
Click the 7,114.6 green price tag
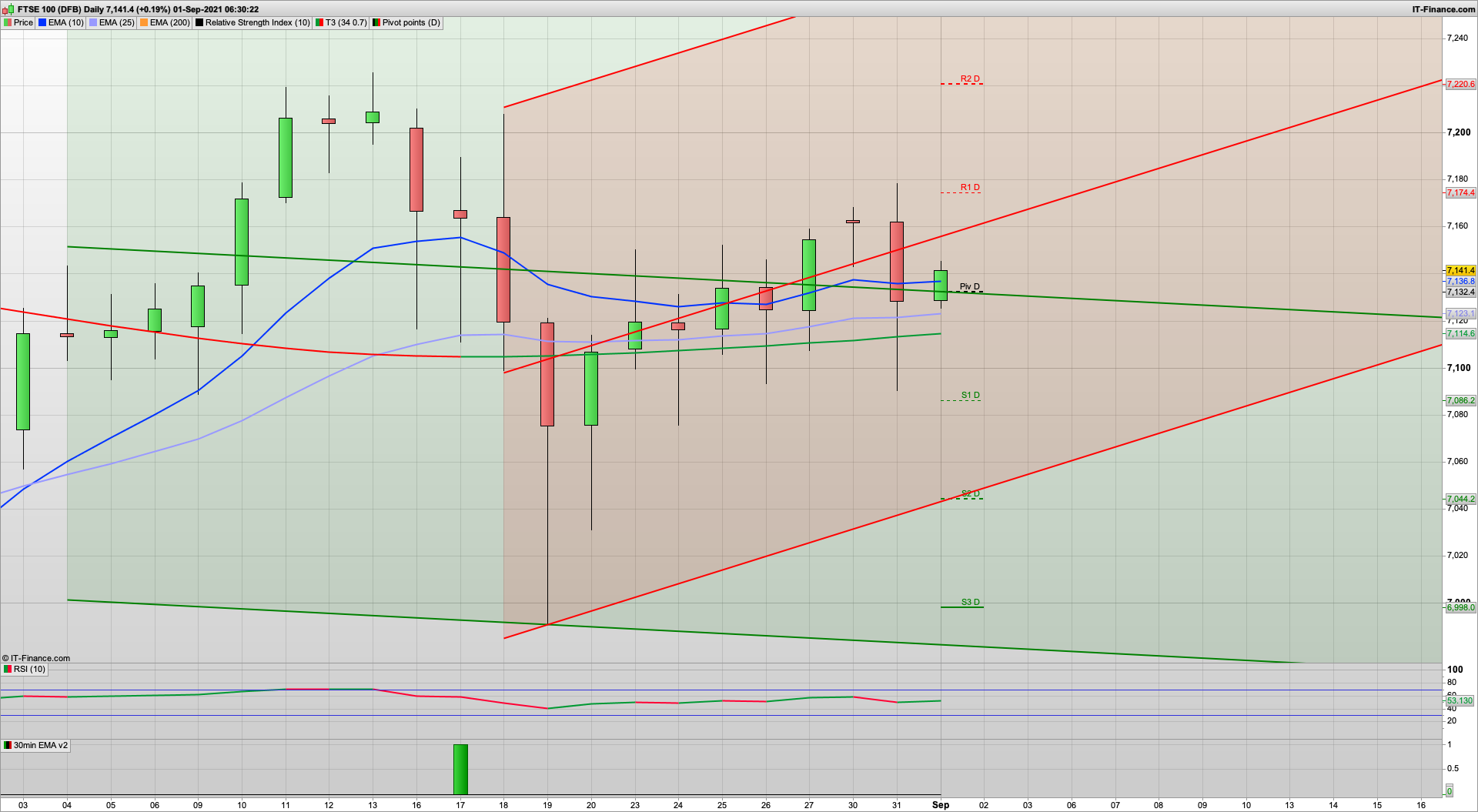(x=1460, y=333)
